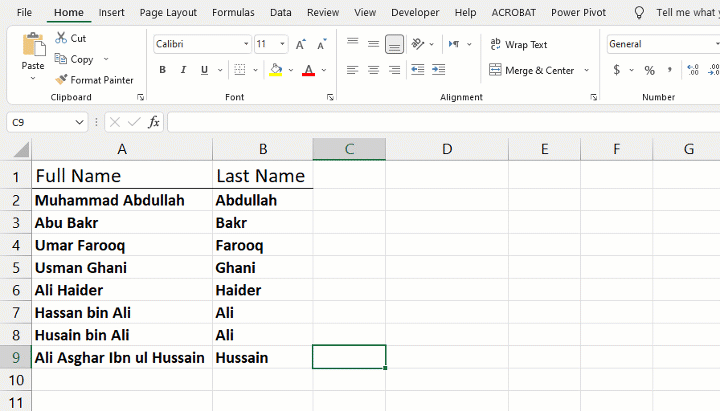
Task: Apply the red font color
Action: tap(309, 70)
